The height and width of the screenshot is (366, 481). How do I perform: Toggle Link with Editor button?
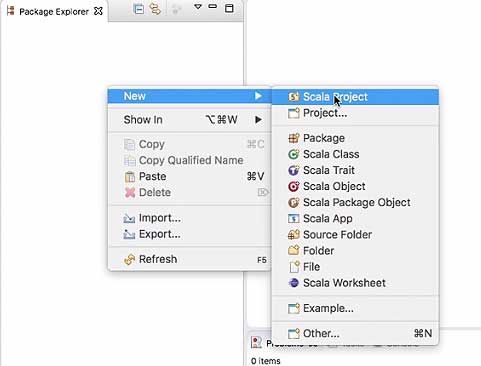[155, 9]
